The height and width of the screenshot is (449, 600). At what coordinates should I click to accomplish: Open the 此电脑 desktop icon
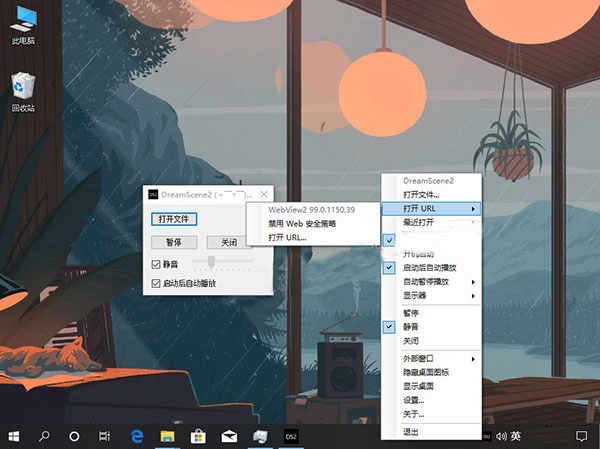23,25
